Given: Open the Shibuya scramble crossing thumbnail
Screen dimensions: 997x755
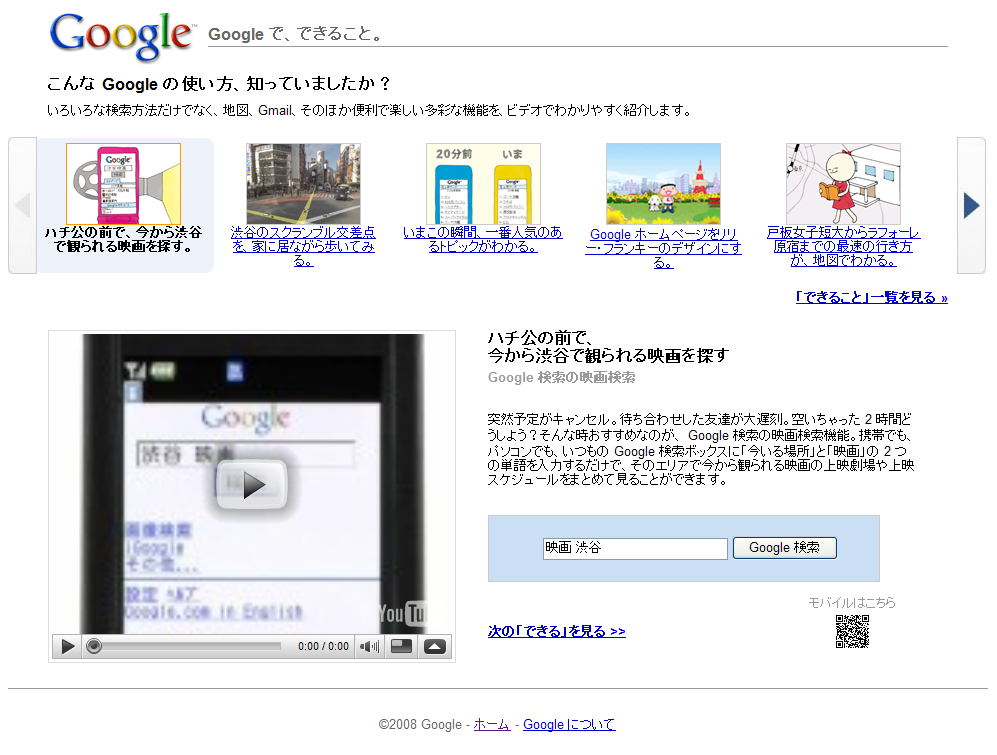Looking at the screenshot, I should pos(303,183).
